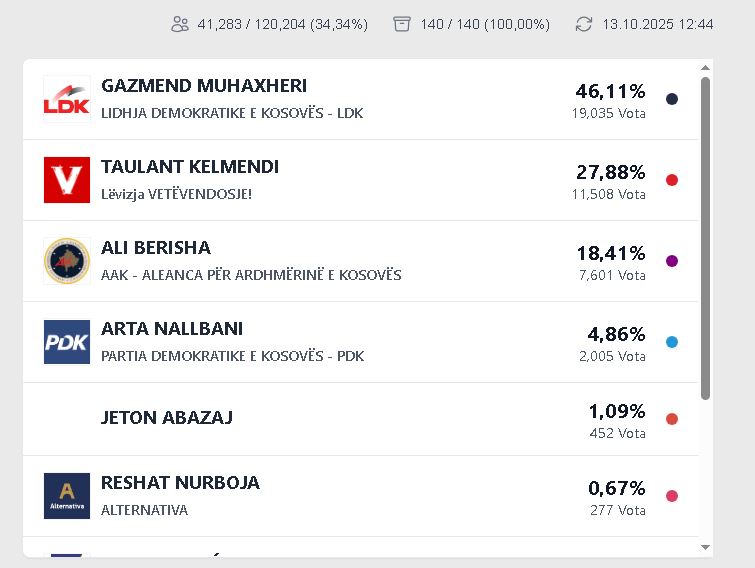Click the Vetëvendosje red V logo

click(x=67, y=180)
